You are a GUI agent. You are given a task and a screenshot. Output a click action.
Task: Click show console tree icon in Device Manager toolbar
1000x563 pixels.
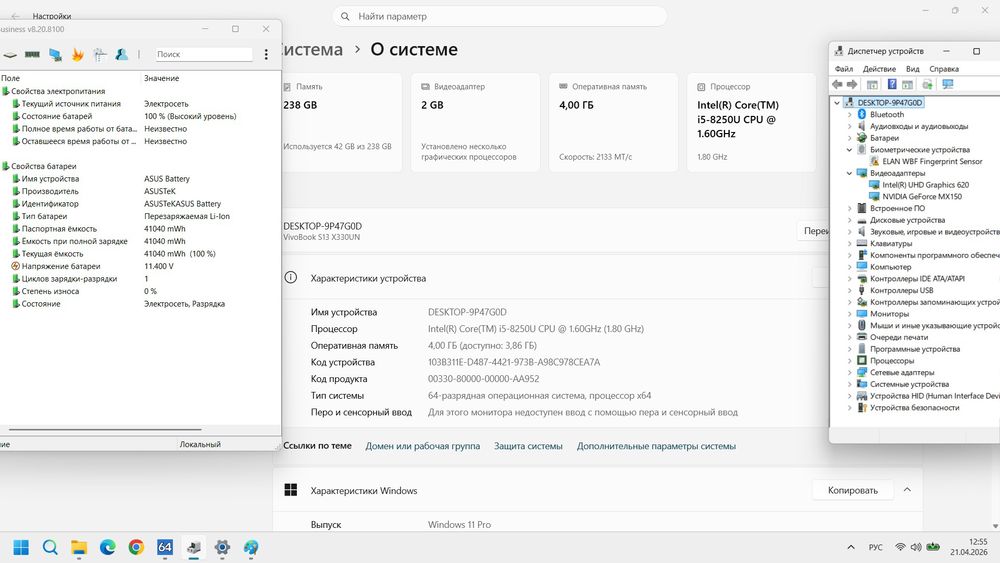872,84
